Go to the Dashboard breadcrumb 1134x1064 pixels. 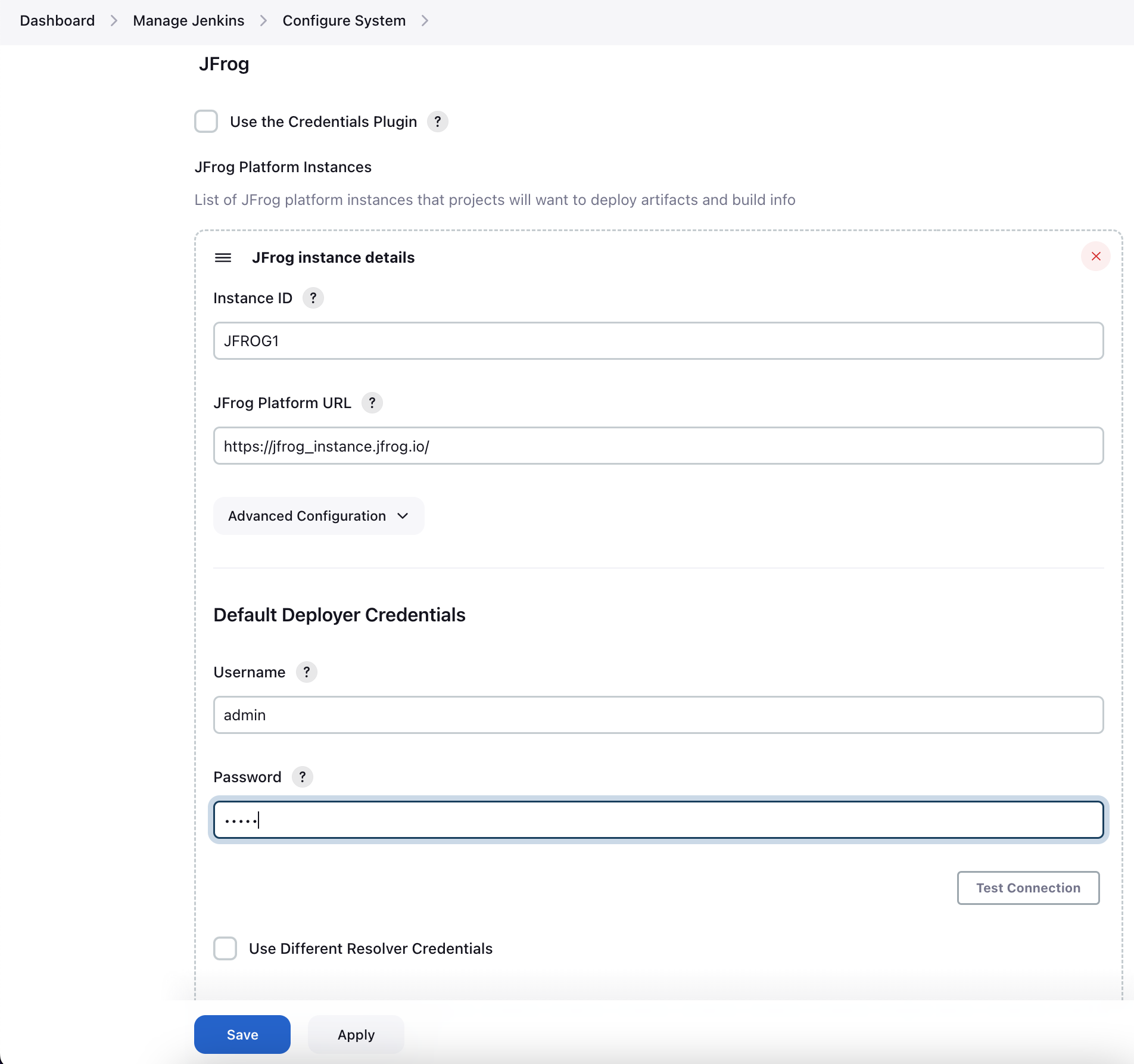coord(57,21)
